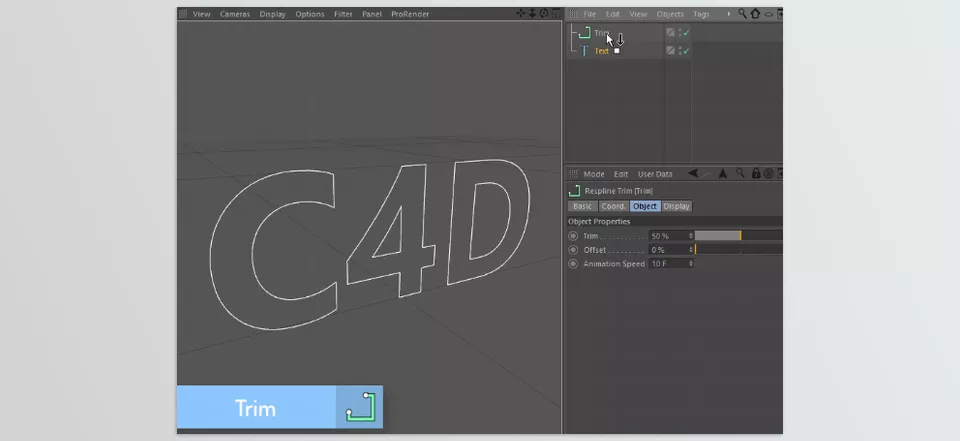Image resolution: width=960 pixels, height=441 pixels.
Task: Open the Object Manager File menu
Action: click(x=590, y=14)
